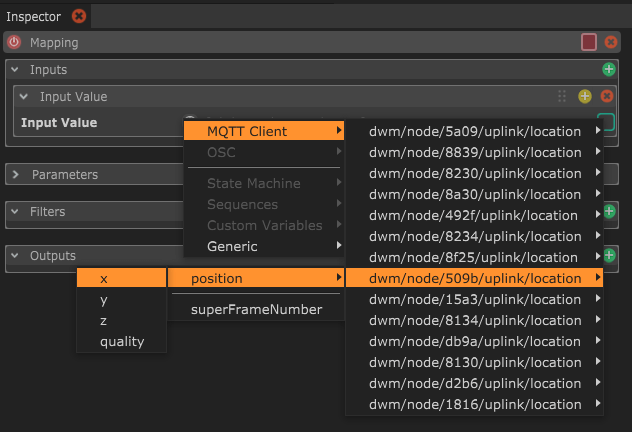
Task: Click the green plus icon on Outputs row
Action: pyautogui.click(x=609, y=256)
